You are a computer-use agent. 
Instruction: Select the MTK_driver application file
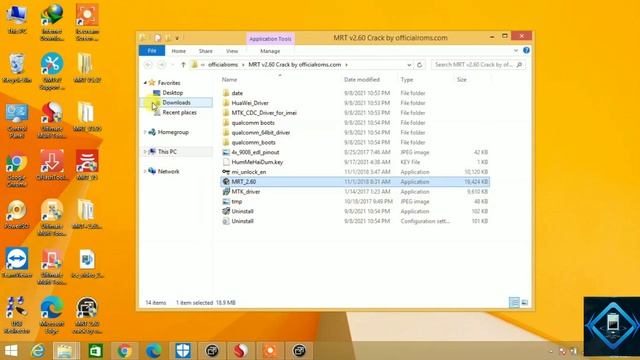coord(246,191)
